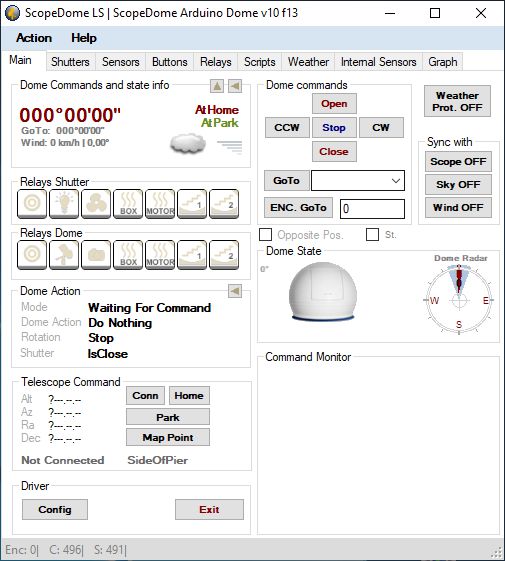The image size is (505, 561).
Task: Switch to the Weather tab
Action: tap(309, 62)
